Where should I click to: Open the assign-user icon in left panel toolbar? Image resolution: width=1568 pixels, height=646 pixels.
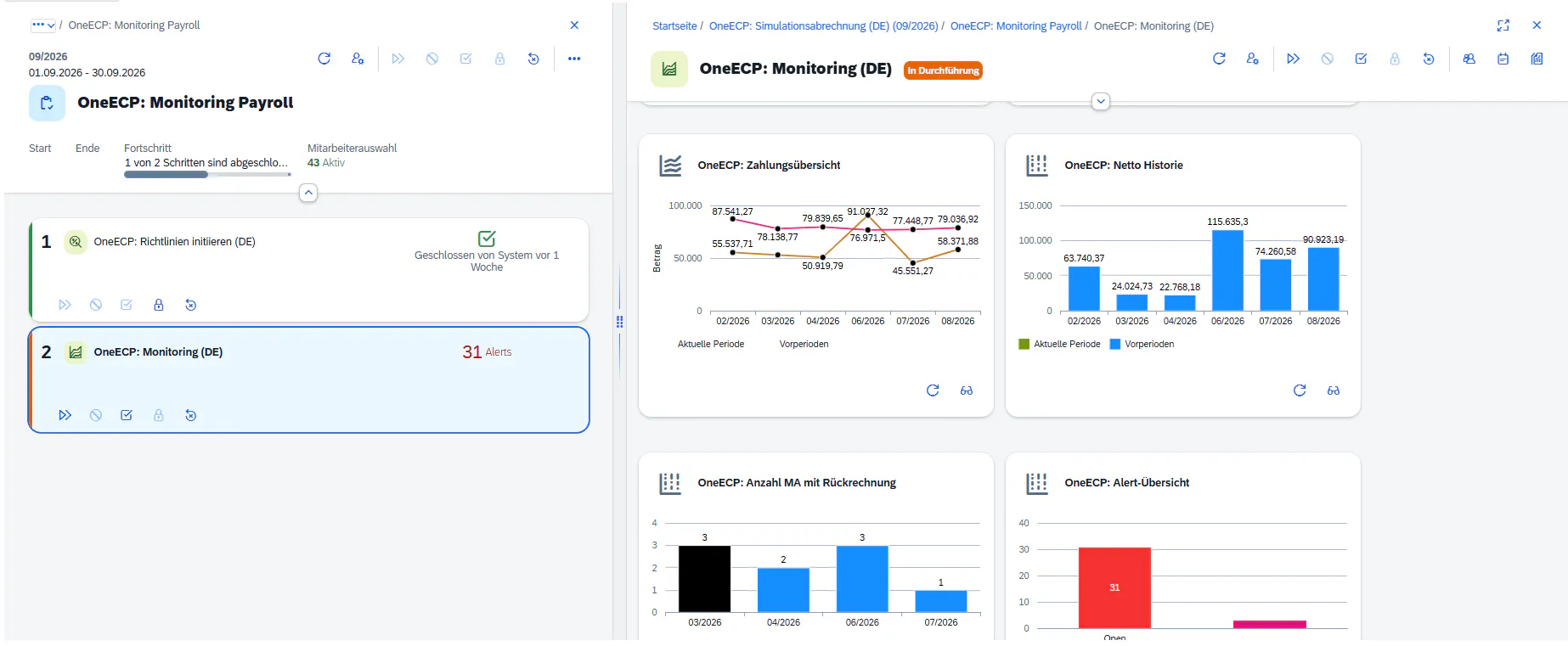point(358,59)
